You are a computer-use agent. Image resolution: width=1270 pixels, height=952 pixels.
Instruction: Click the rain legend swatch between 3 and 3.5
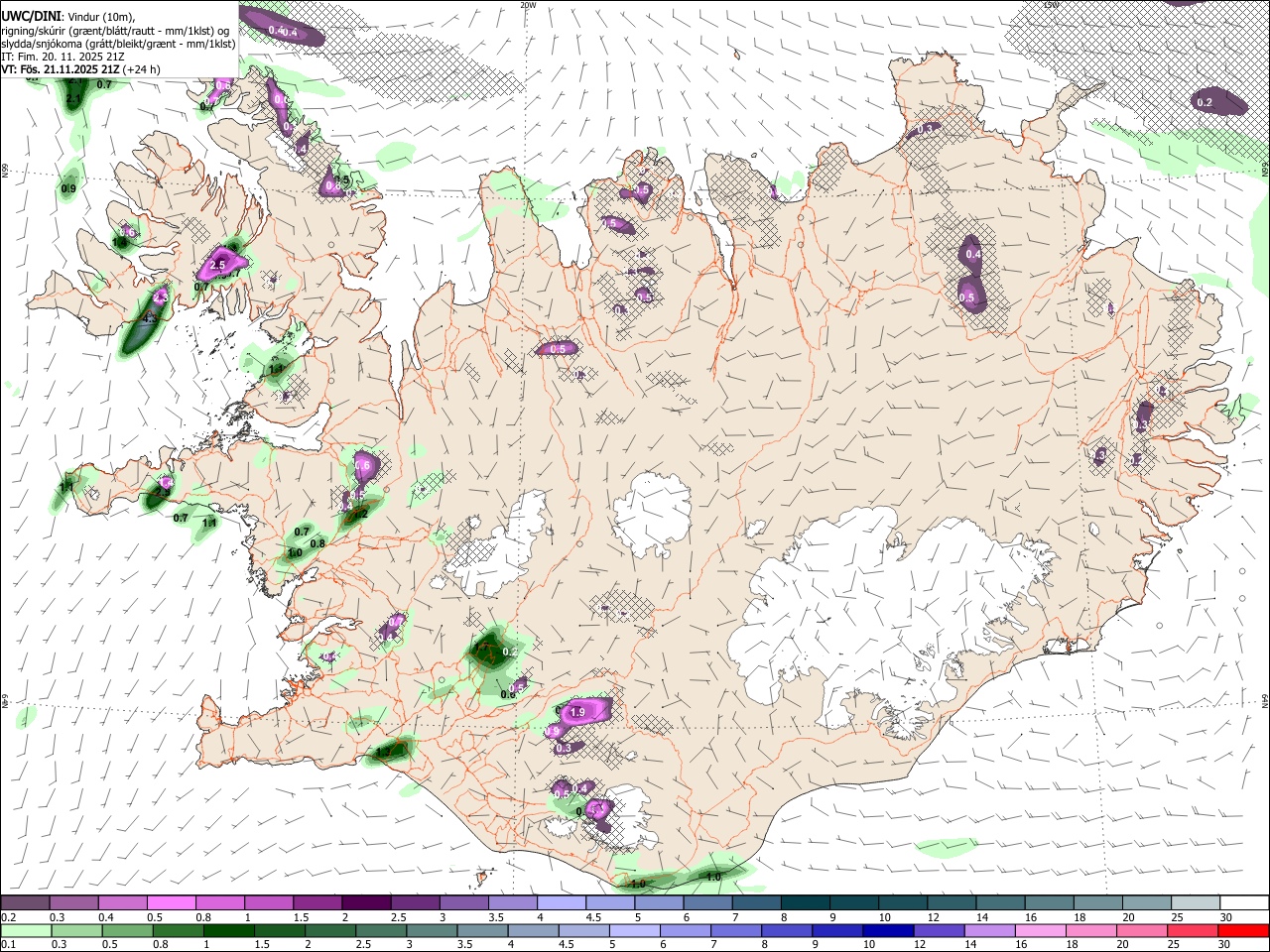click(432, 929)
